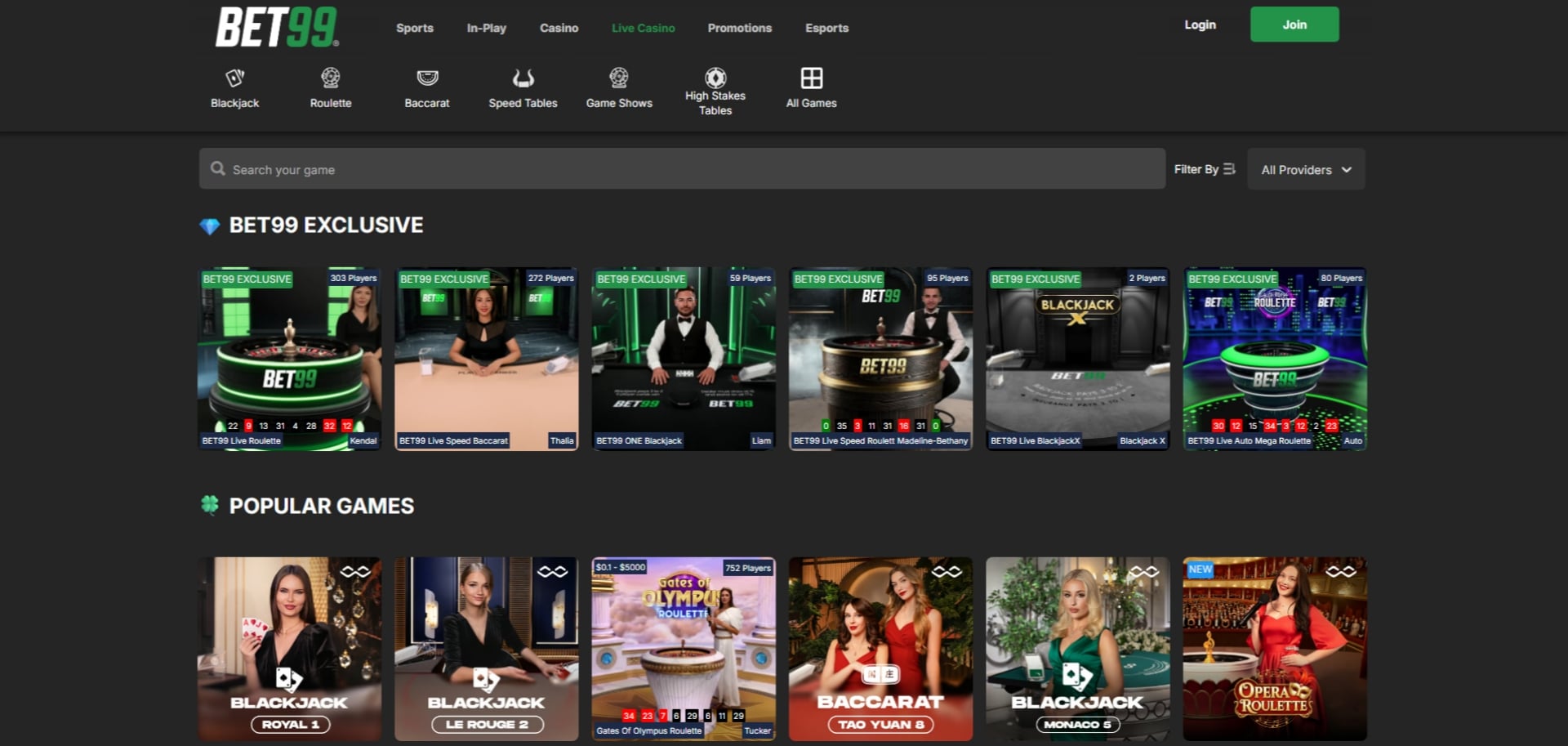Click the $0.1 - $5000 bet range label
This screenshot has width=1568, height=746.
point(621,567)
